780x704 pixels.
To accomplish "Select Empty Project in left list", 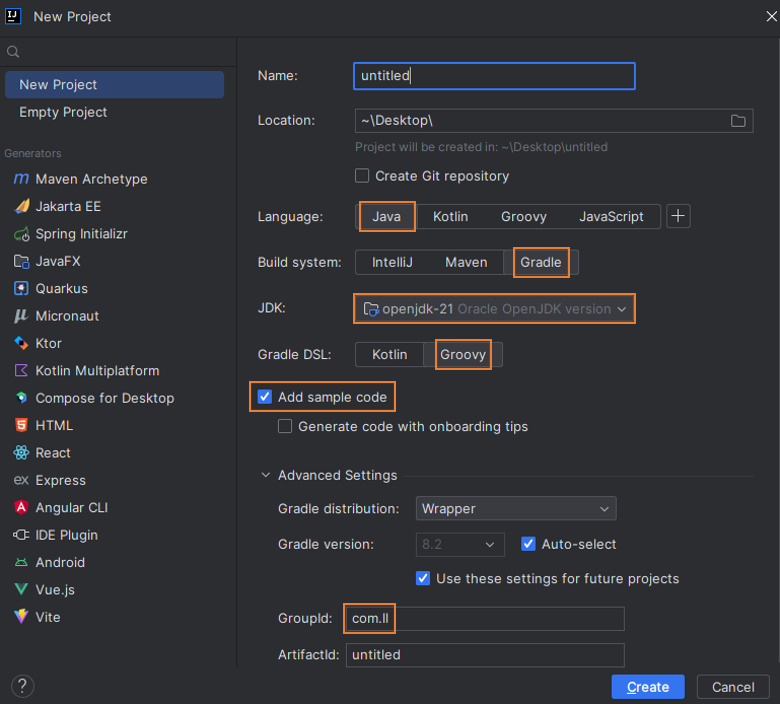I will click(x=114, y=112).
